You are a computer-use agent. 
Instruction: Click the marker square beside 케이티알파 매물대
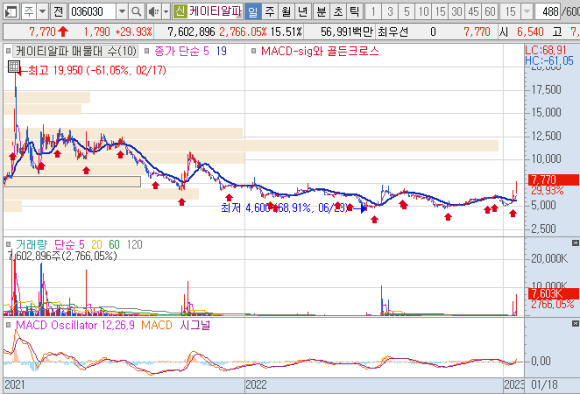[x=9, y=51]
